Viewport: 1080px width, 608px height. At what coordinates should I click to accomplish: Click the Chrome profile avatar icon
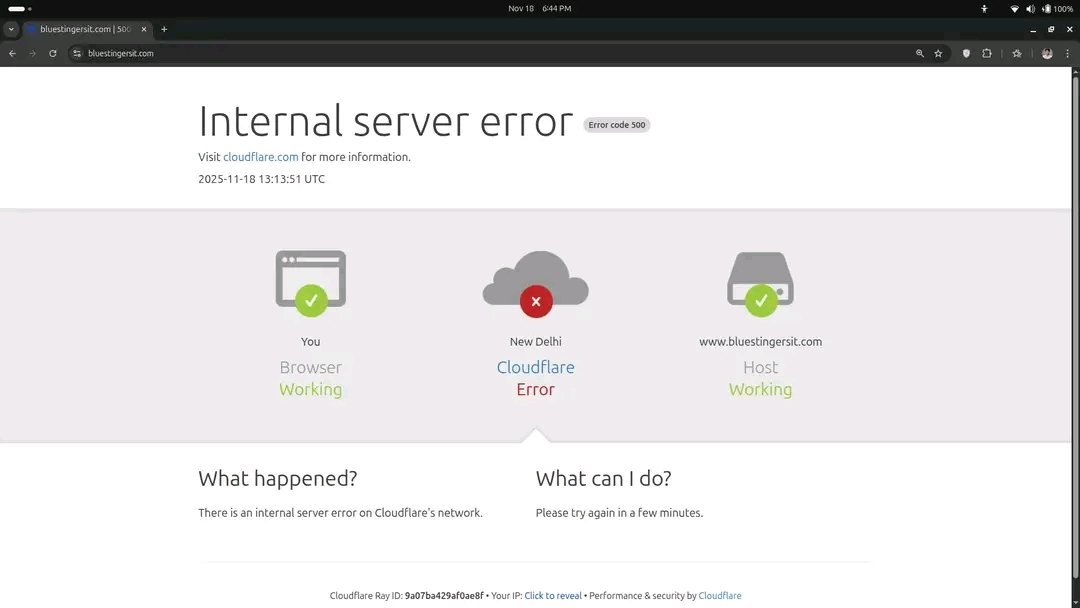click(1046, 53)
